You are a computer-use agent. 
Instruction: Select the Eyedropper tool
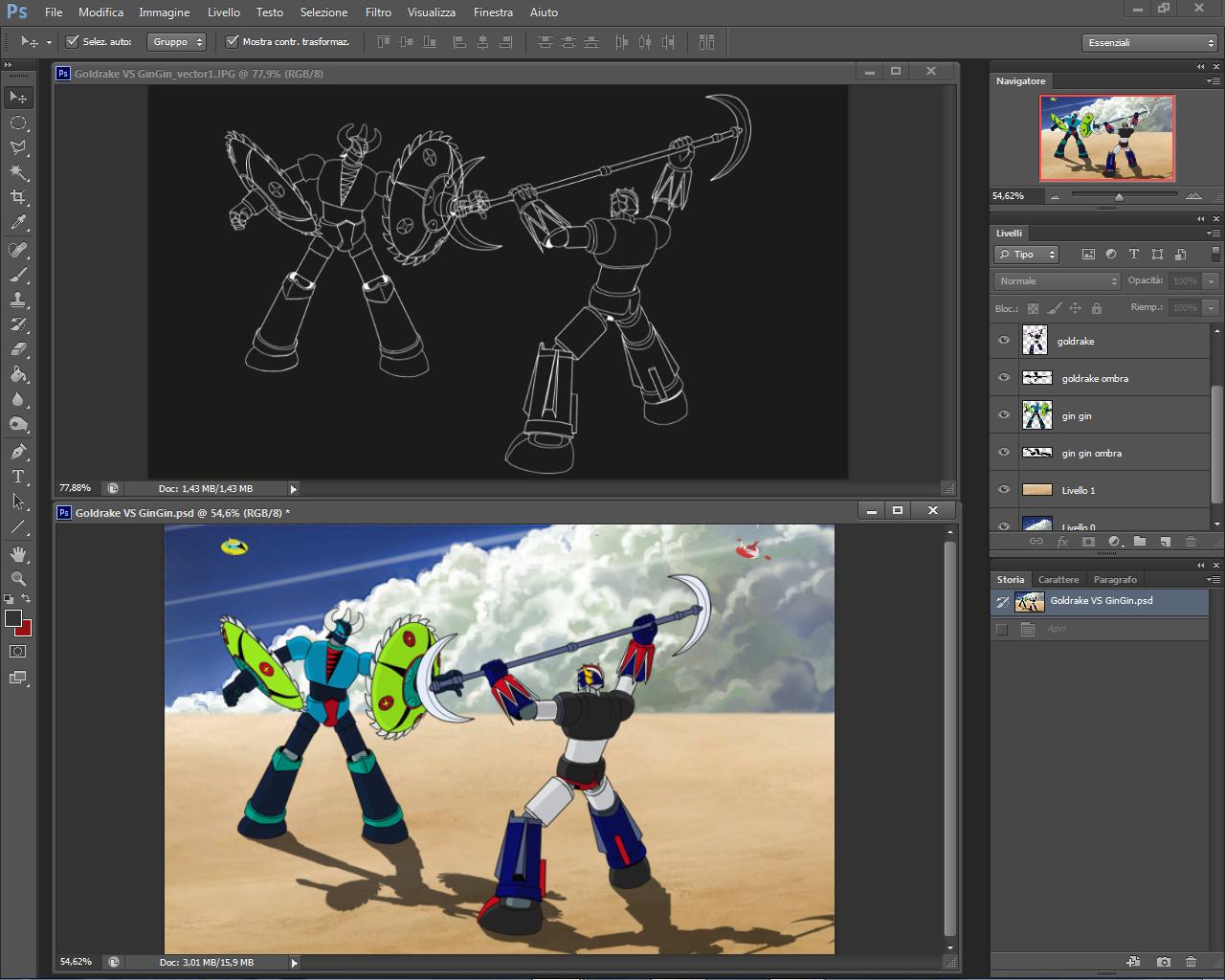tap(18, 222)
